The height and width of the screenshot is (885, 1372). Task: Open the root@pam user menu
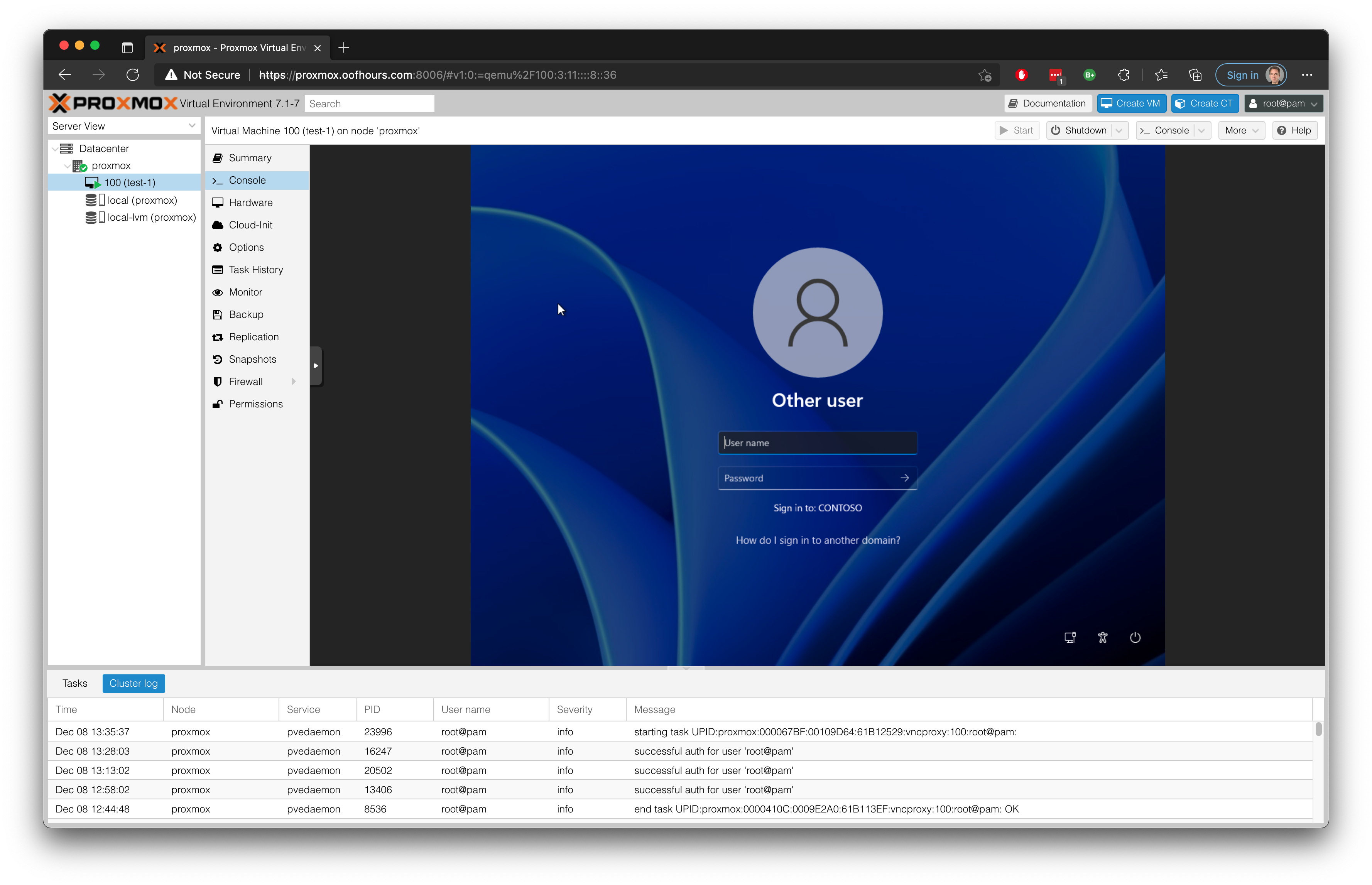click(x=1283, y=103)
